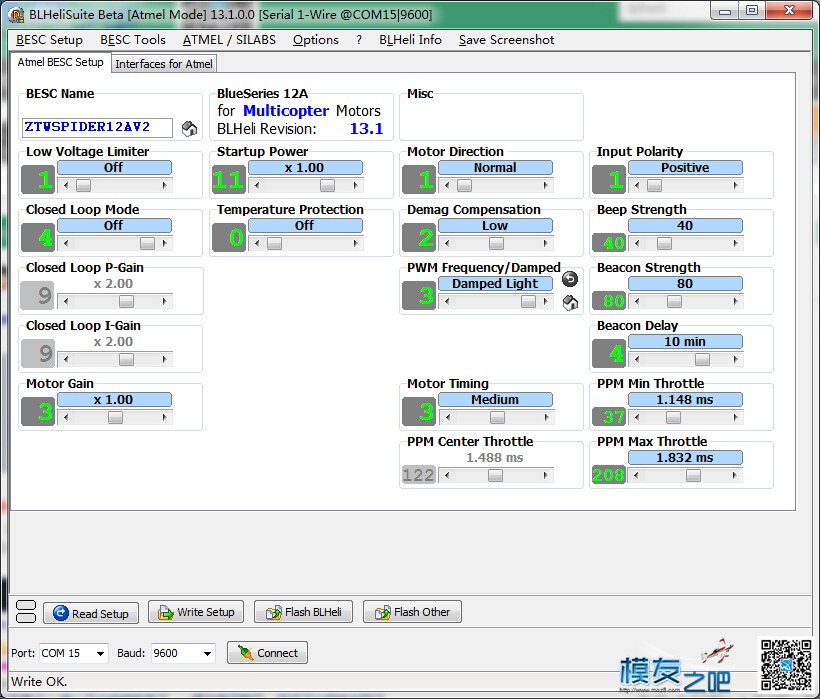The width and height of the screenshot is (820, 699).
Task: Increase Startup Power with its right arrow
Action: coord(355,185)
